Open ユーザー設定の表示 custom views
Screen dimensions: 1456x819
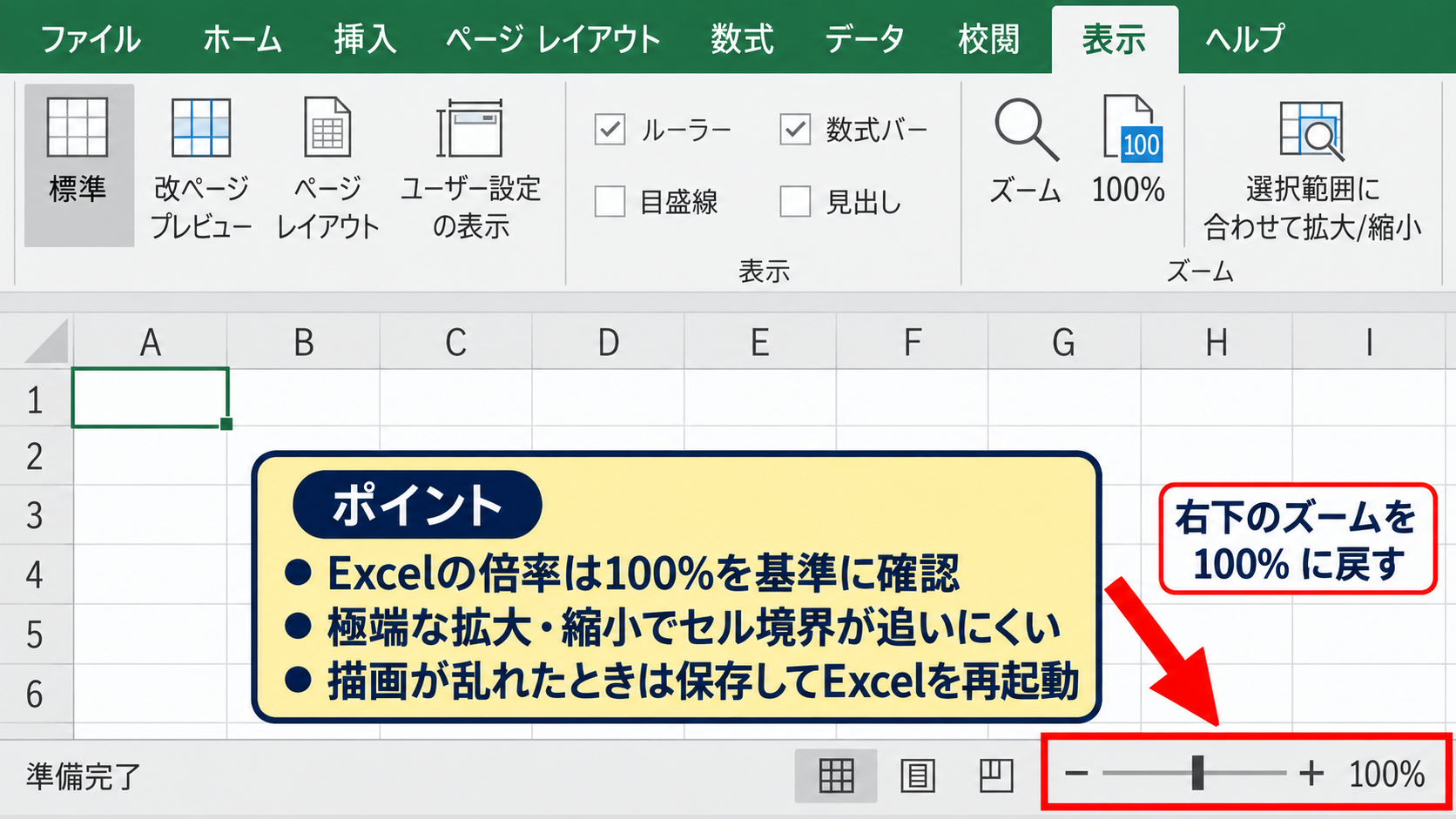pyautogui.click(x=470, y=168)
